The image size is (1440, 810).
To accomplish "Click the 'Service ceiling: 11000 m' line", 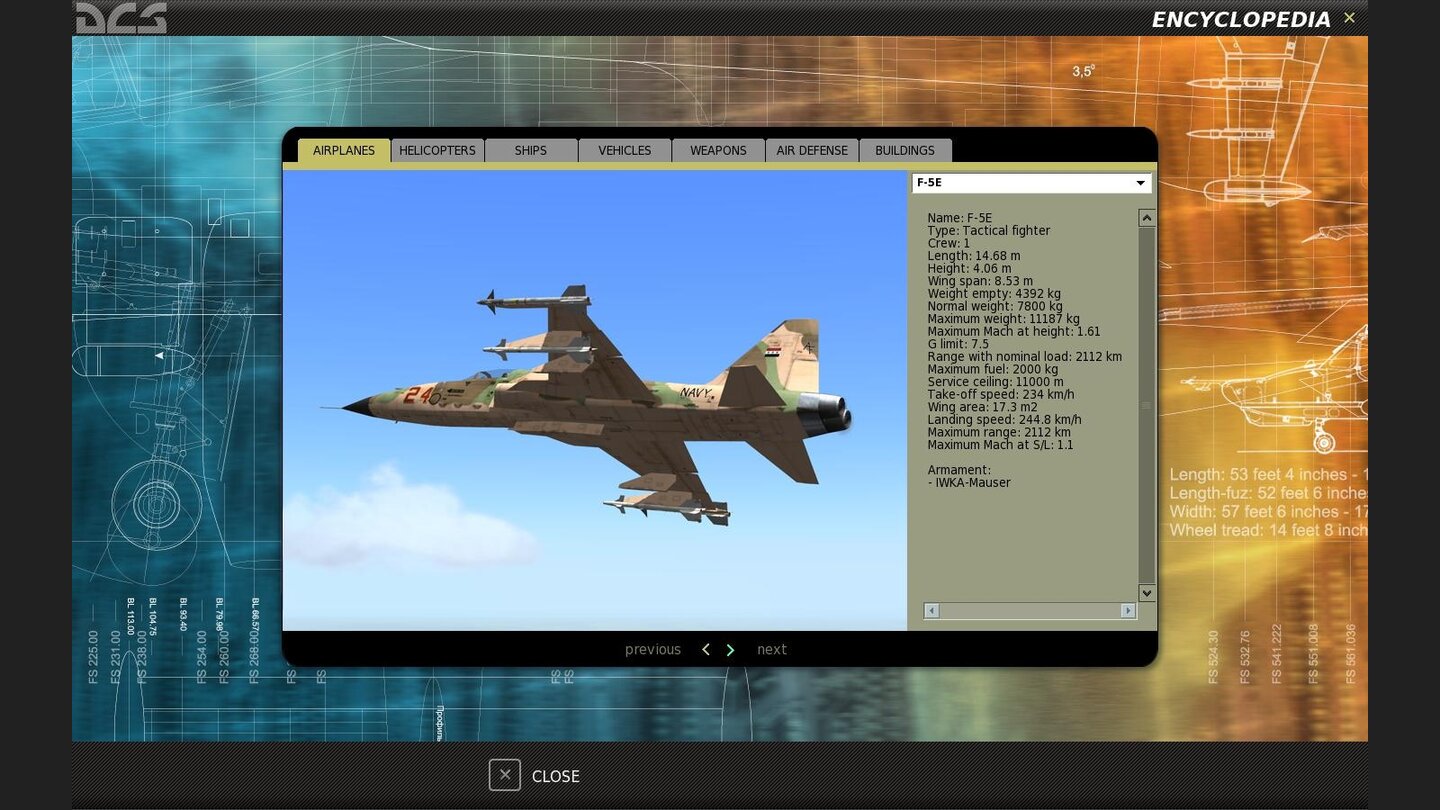I will pyautogui.click(x=995, y=382).
